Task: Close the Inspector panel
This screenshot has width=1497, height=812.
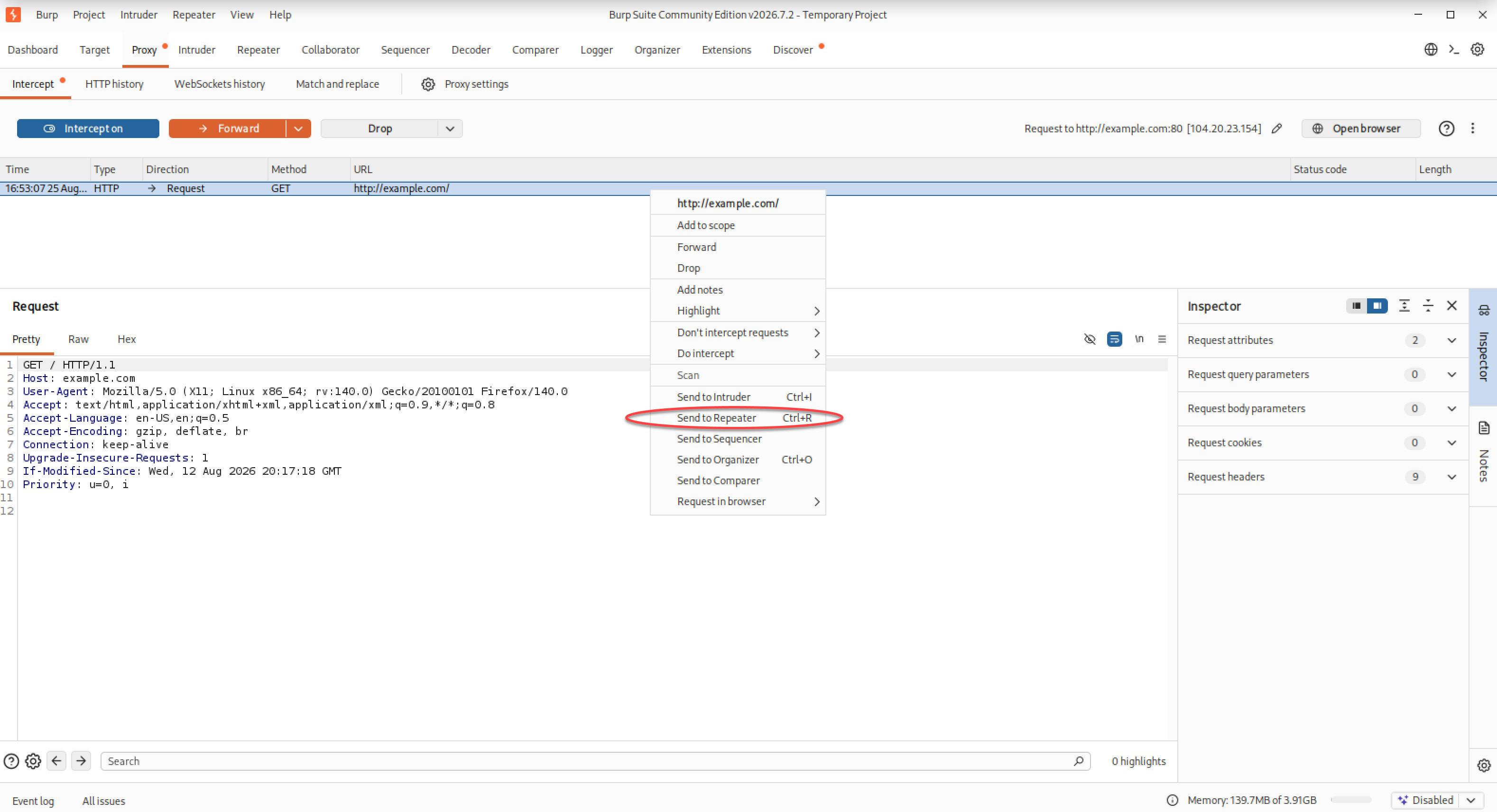Action: tap(1451, 306)
